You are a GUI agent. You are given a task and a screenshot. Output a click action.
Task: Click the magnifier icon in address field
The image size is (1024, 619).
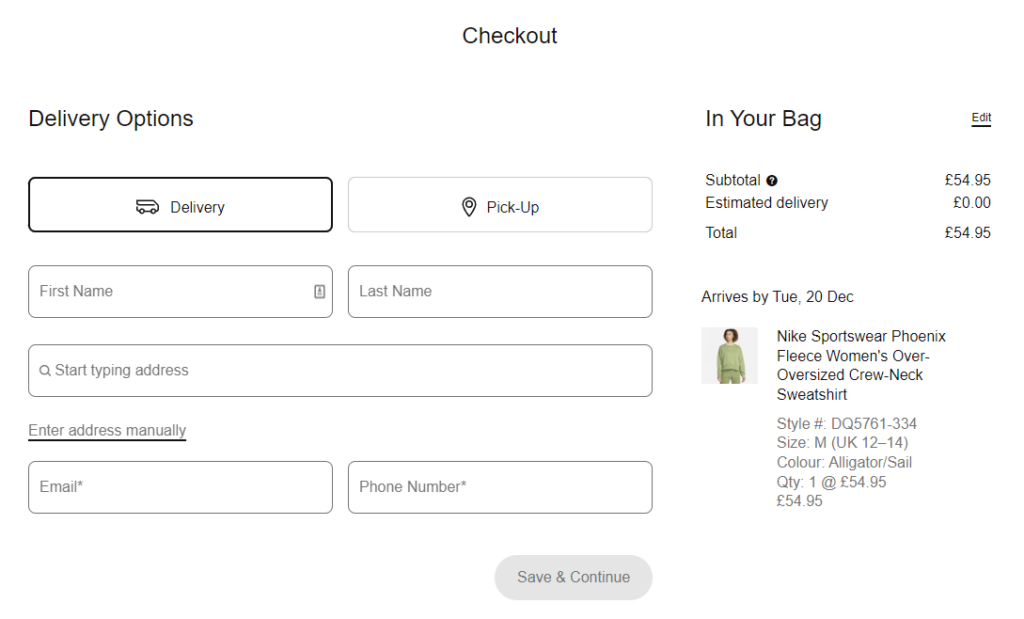click(45, 370)
